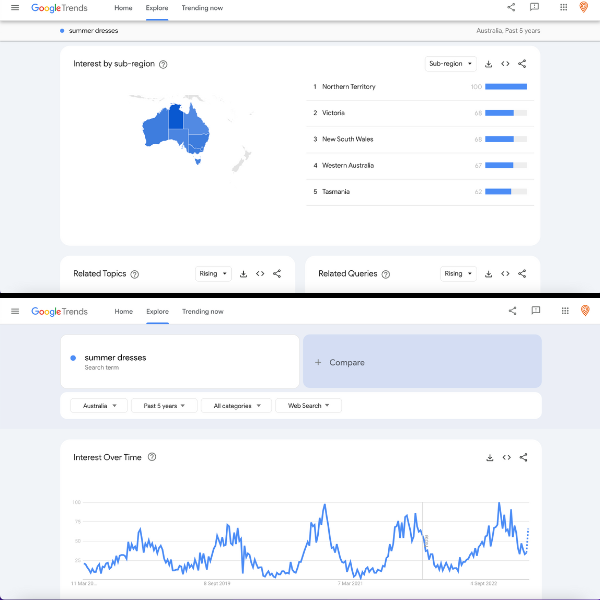
Task: Click the summer dresses search term field
Action: [x=180, y=361]
